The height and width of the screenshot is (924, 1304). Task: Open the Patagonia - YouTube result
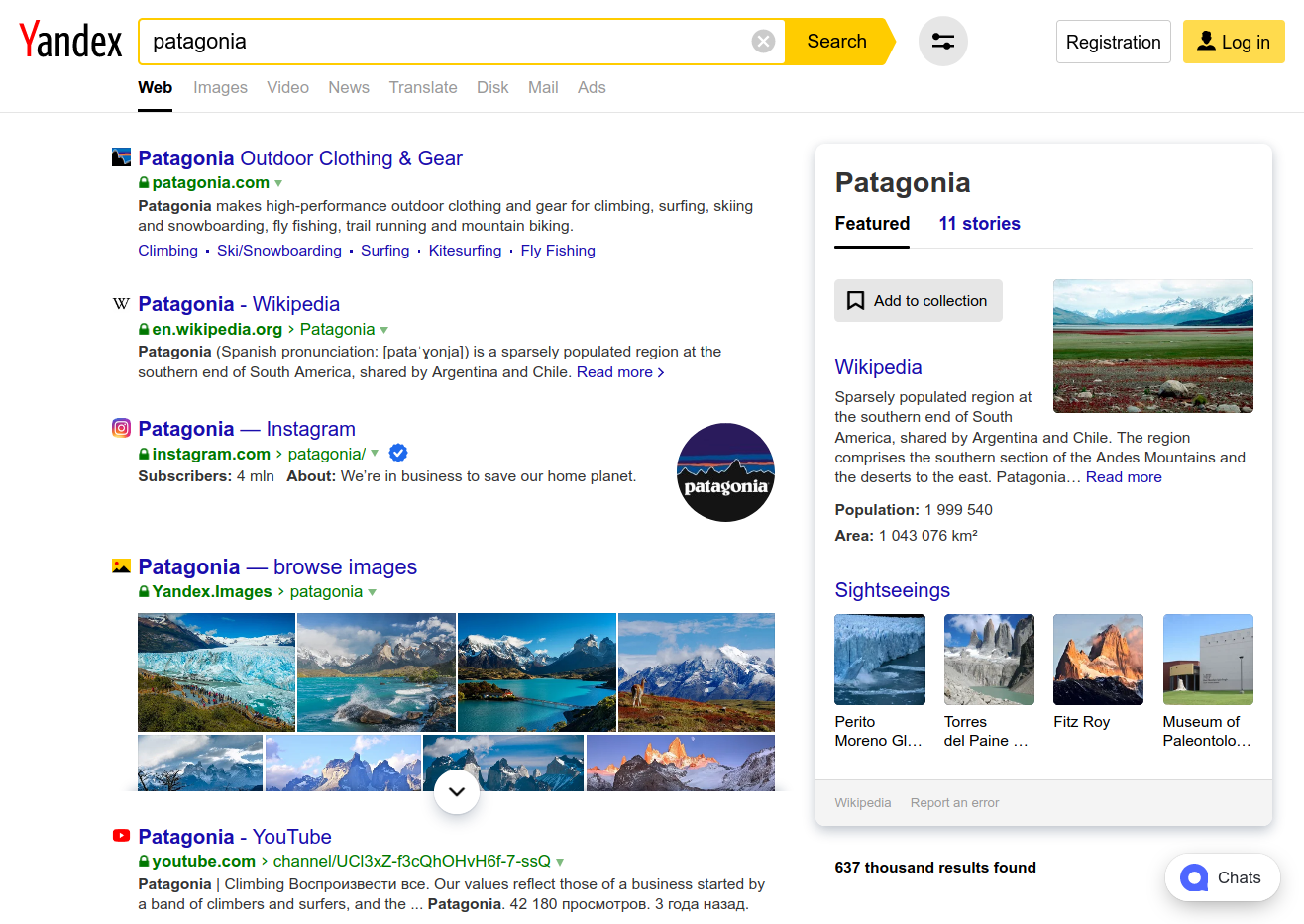click(x=235, y=837)
